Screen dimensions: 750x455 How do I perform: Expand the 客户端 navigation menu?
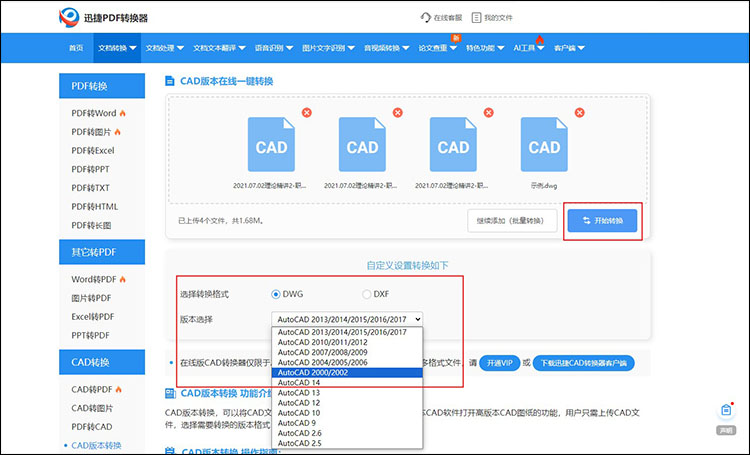tap(569, 48)
